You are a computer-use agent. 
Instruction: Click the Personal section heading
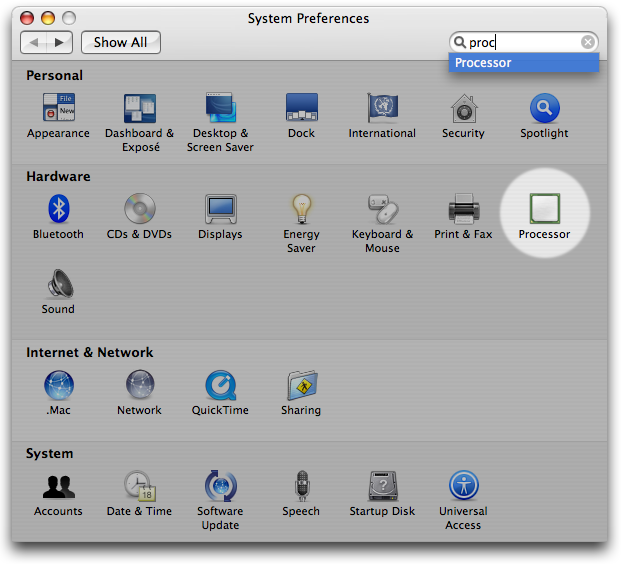click(54, 75)
